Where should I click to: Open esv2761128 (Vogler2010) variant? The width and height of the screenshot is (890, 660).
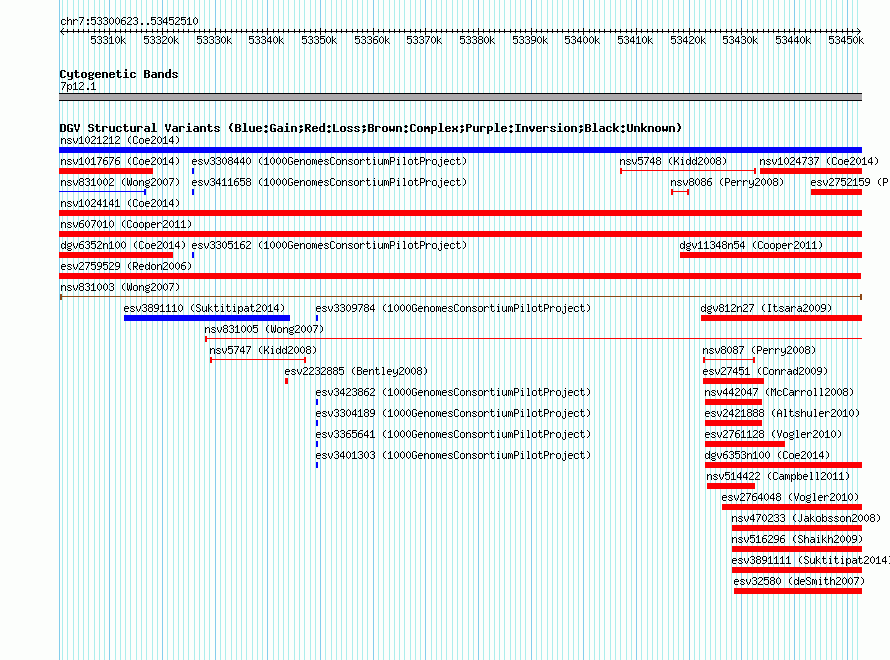[x=773, y=434]
